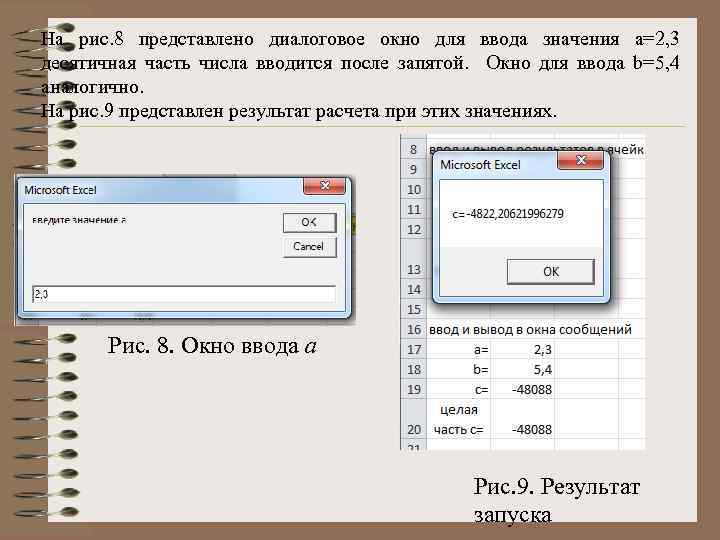This screenshot has width=720, height=540.
Task: Select row header 10
Action: [x=413, y=190]
